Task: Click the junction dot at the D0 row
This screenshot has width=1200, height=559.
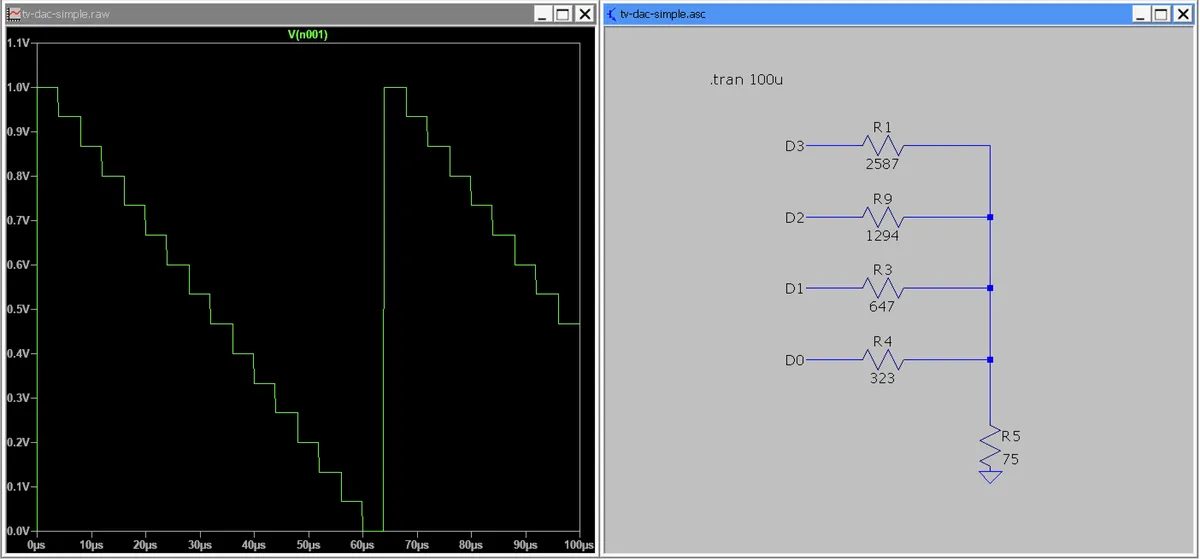Action: (x=990, y=360)
